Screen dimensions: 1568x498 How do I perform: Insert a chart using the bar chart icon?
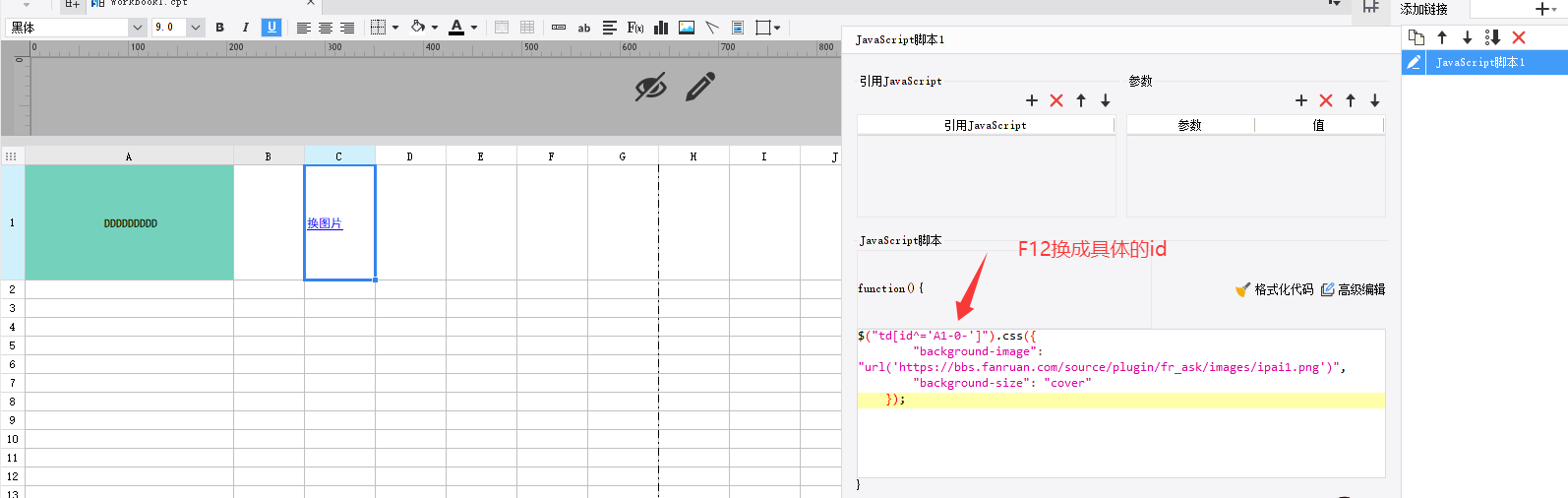(661, 28)
